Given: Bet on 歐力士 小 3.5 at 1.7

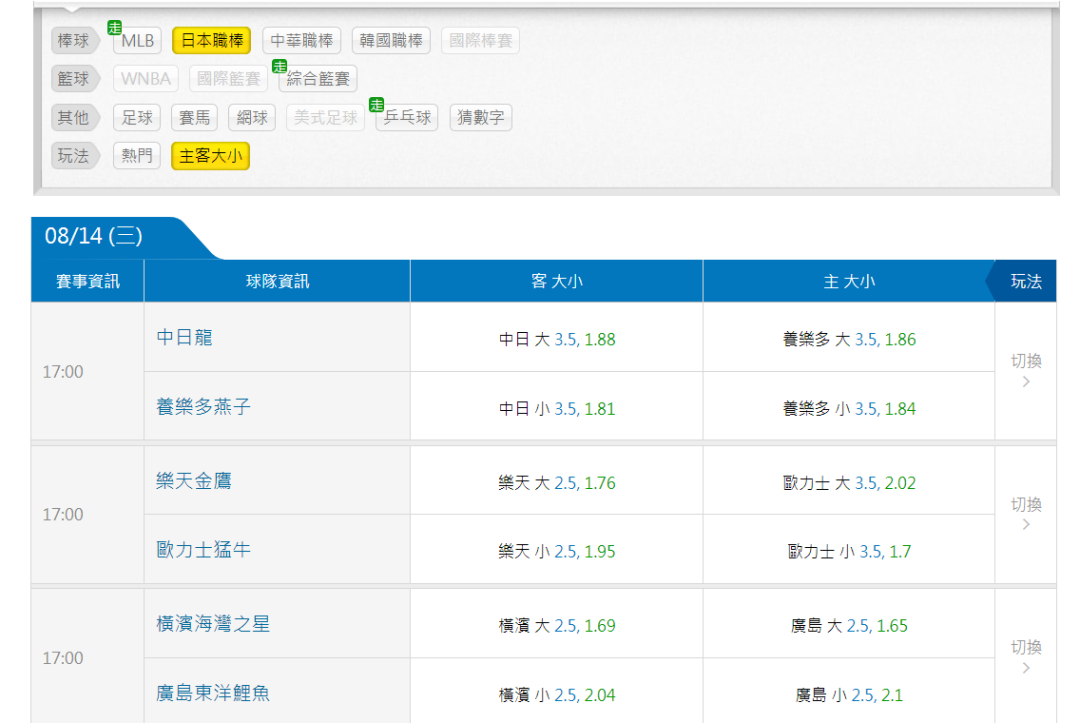Looking at the screenshot, I should (849, 551).
